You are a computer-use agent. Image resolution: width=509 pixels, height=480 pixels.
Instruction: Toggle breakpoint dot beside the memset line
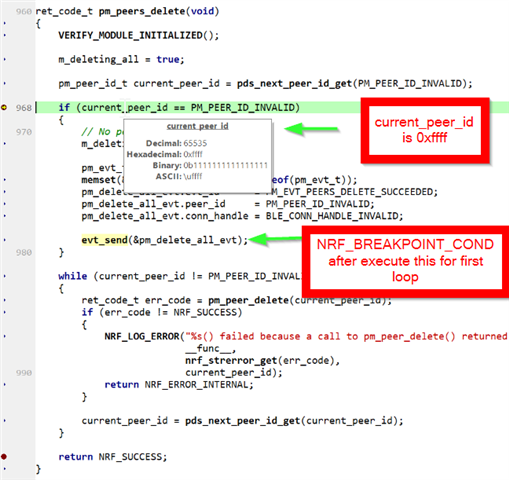coord(5,180)
